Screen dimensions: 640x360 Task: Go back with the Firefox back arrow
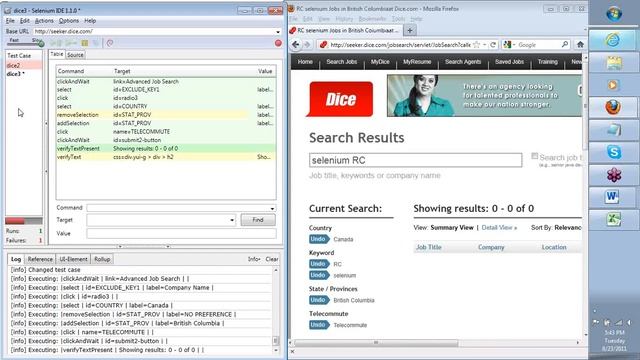(x=296, y=44)
